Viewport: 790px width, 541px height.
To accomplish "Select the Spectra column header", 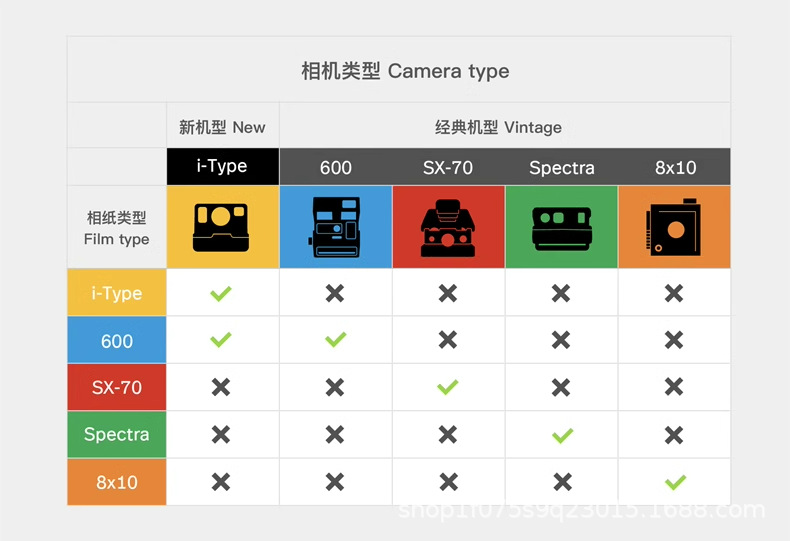I will [x=561, y=167].
